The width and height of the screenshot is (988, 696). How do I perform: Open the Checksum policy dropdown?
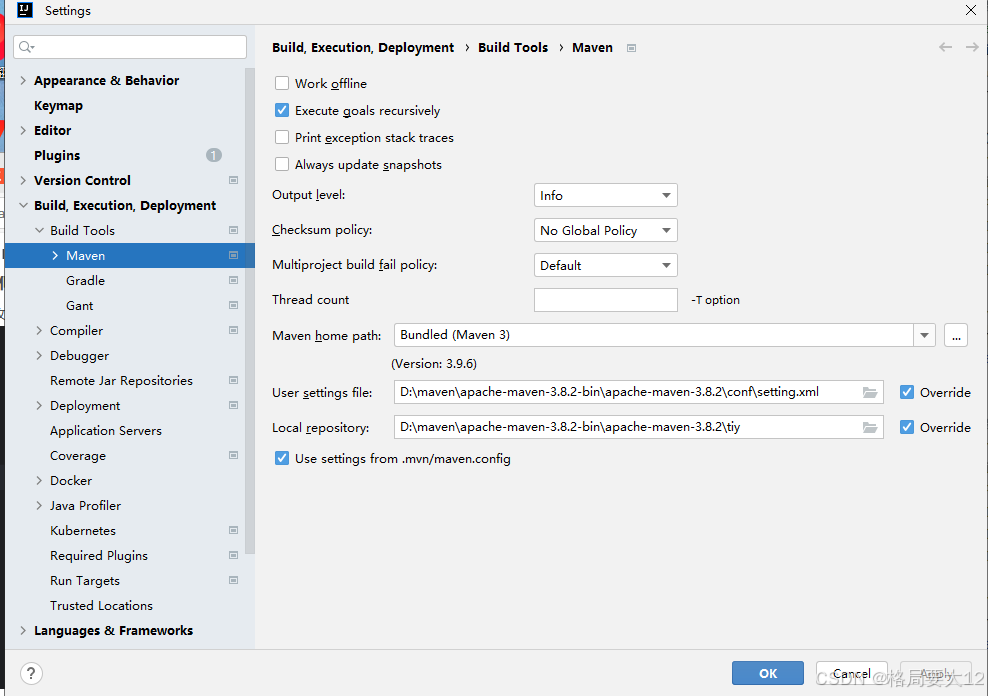click(x=606, y=231)
